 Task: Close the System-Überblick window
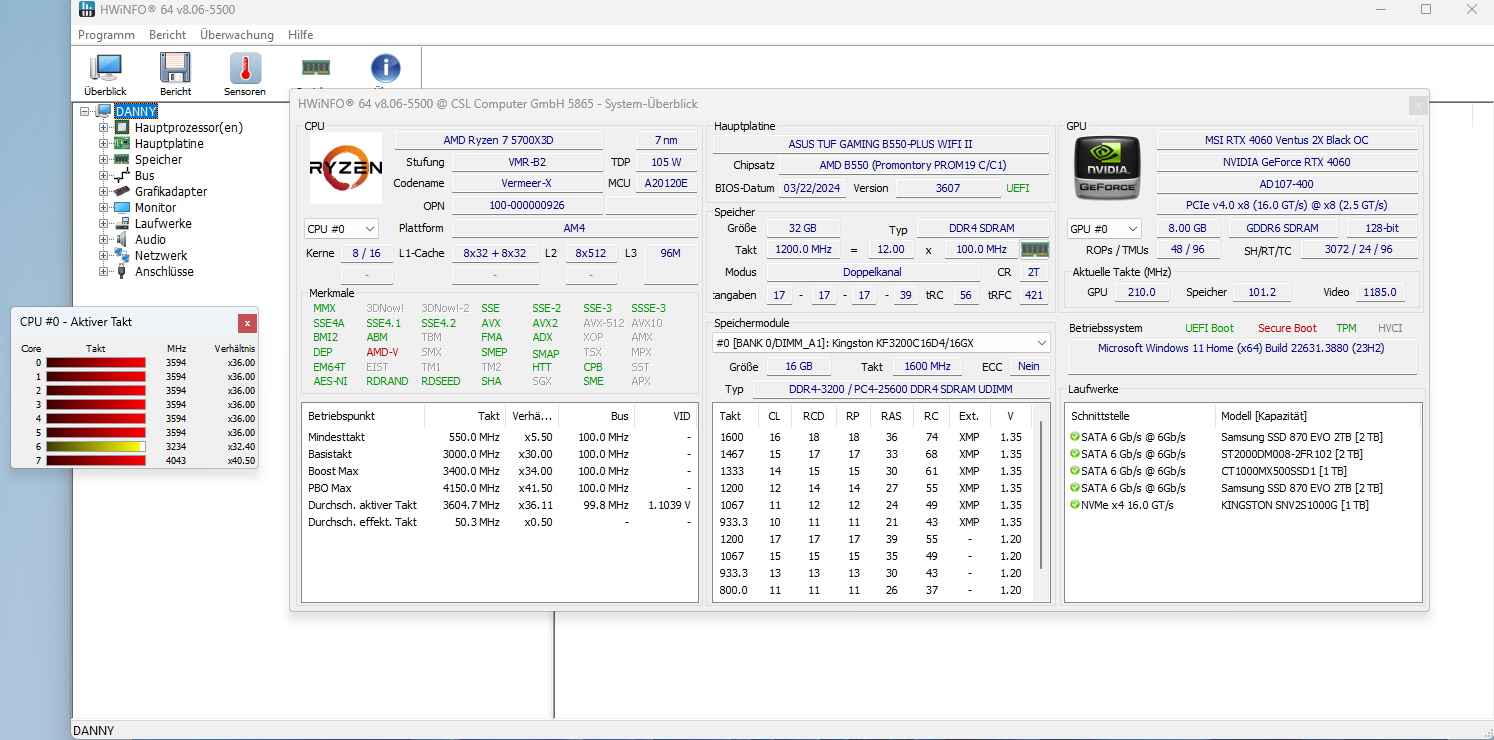(x=1418, y=104)
